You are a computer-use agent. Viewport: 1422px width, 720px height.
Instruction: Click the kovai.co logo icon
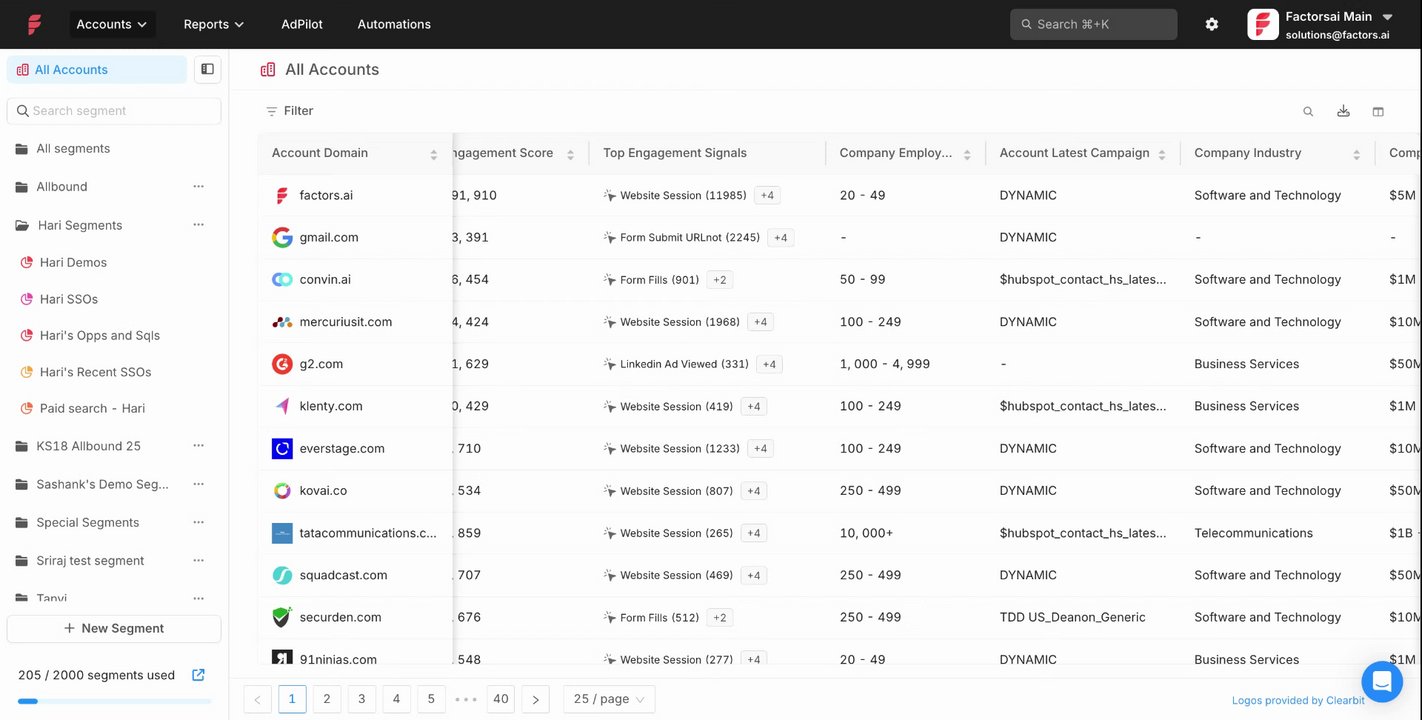[282, 491]
